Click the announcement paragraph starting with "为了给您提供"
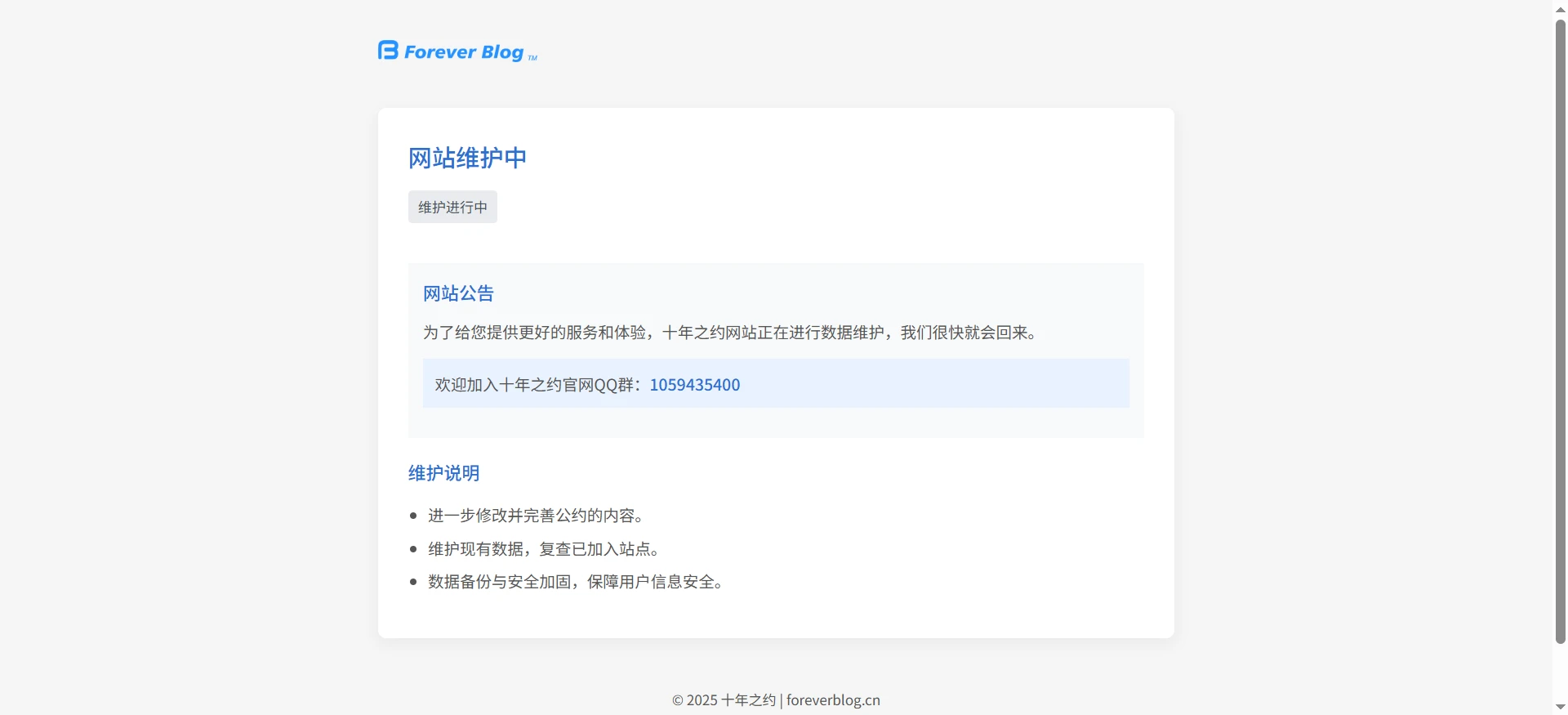1568x715 pixels. click(x=729, y=333)
